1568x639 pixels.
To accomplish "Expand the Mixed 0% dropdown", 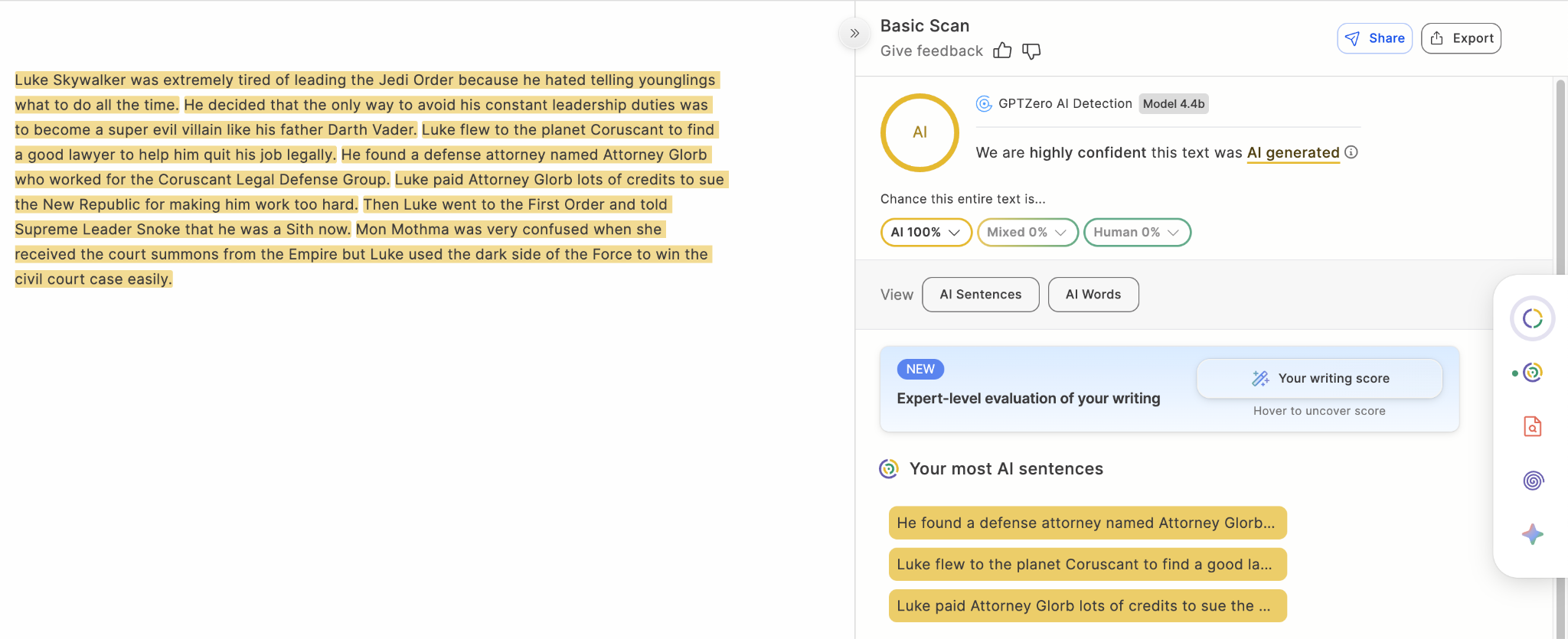I will pos(1027,233).
